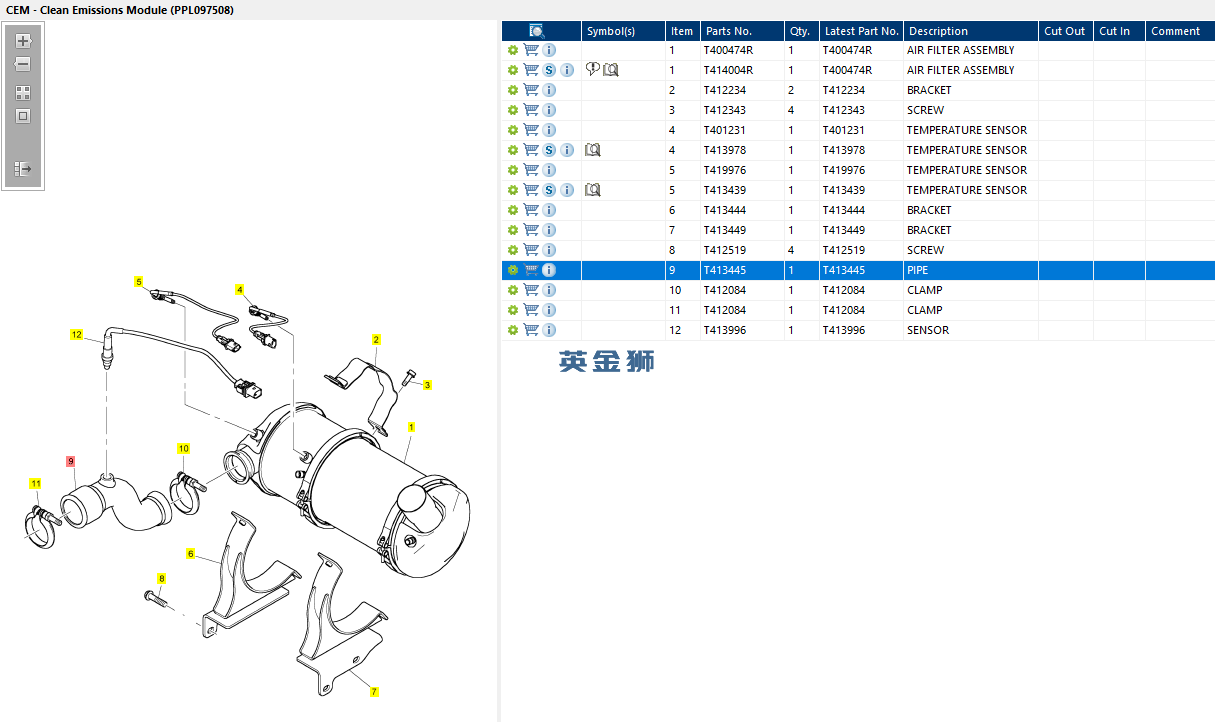This screenshot has width=1215, height=722.
Task: Click the search icon in table header
Action: tap(537, 31)
